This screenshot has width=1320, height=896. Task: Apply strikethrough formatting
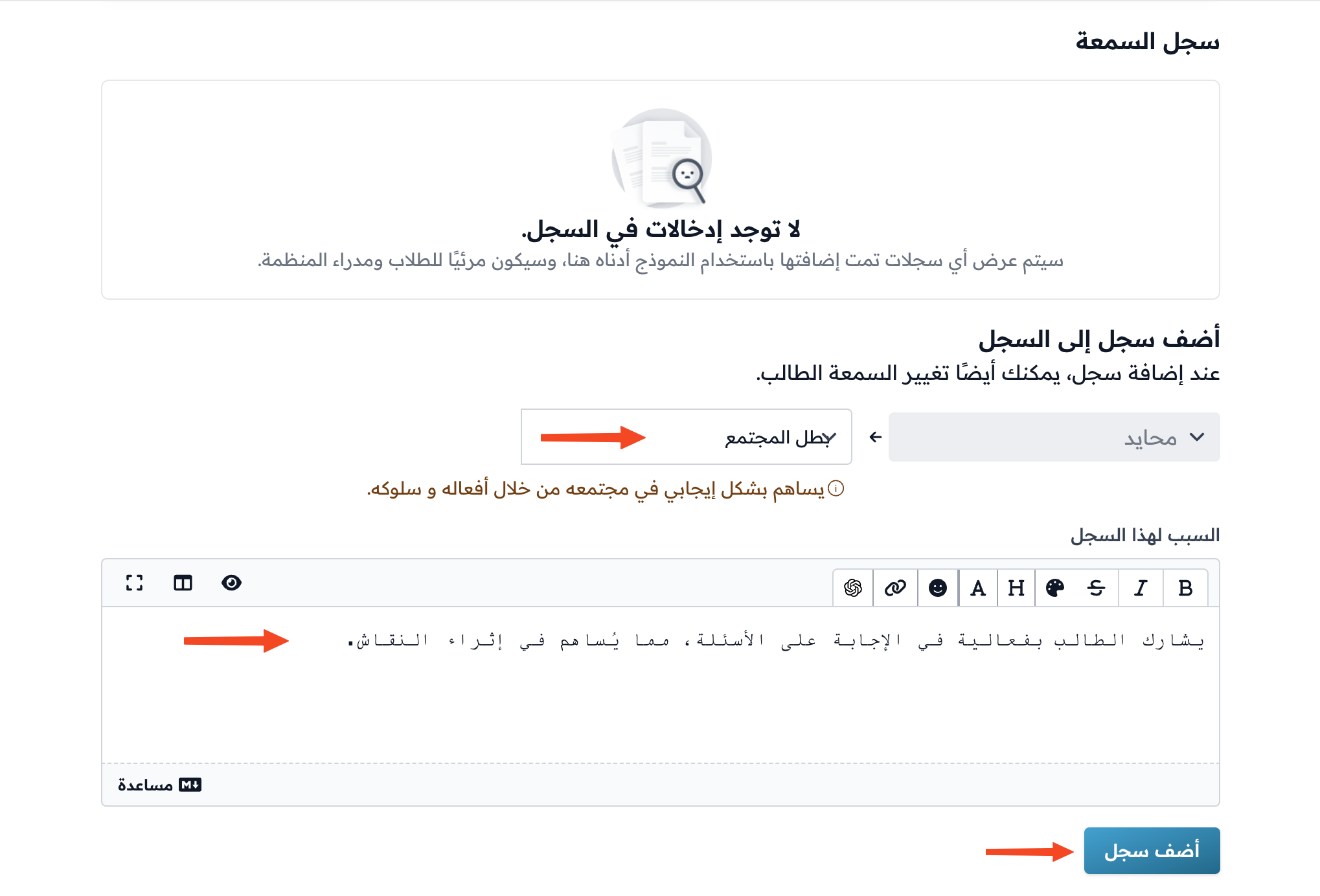pos(1096,588)
